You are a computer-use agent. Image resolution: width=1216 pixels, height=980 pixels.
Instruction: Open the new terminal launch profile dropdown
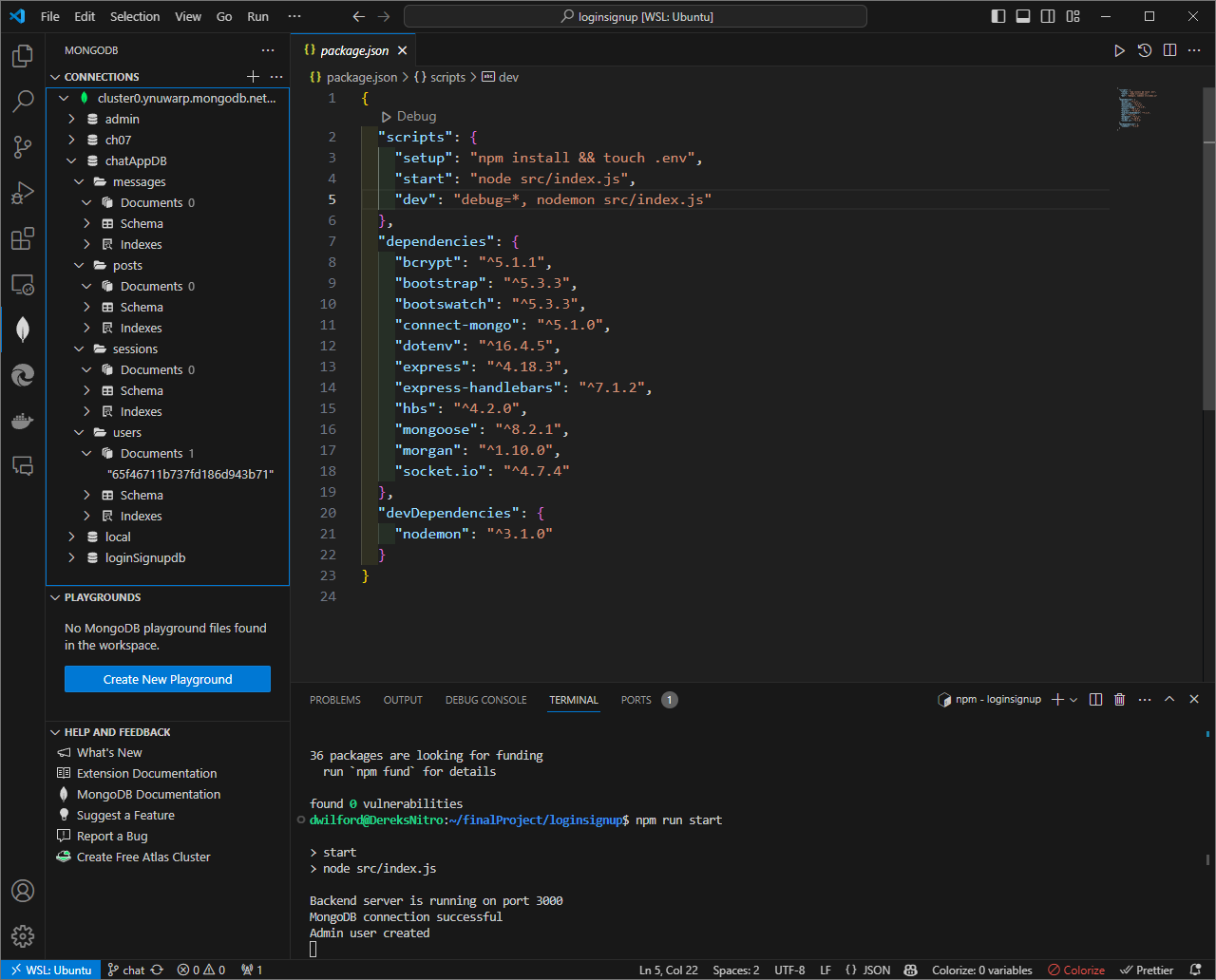click(x=1073, y=700)
